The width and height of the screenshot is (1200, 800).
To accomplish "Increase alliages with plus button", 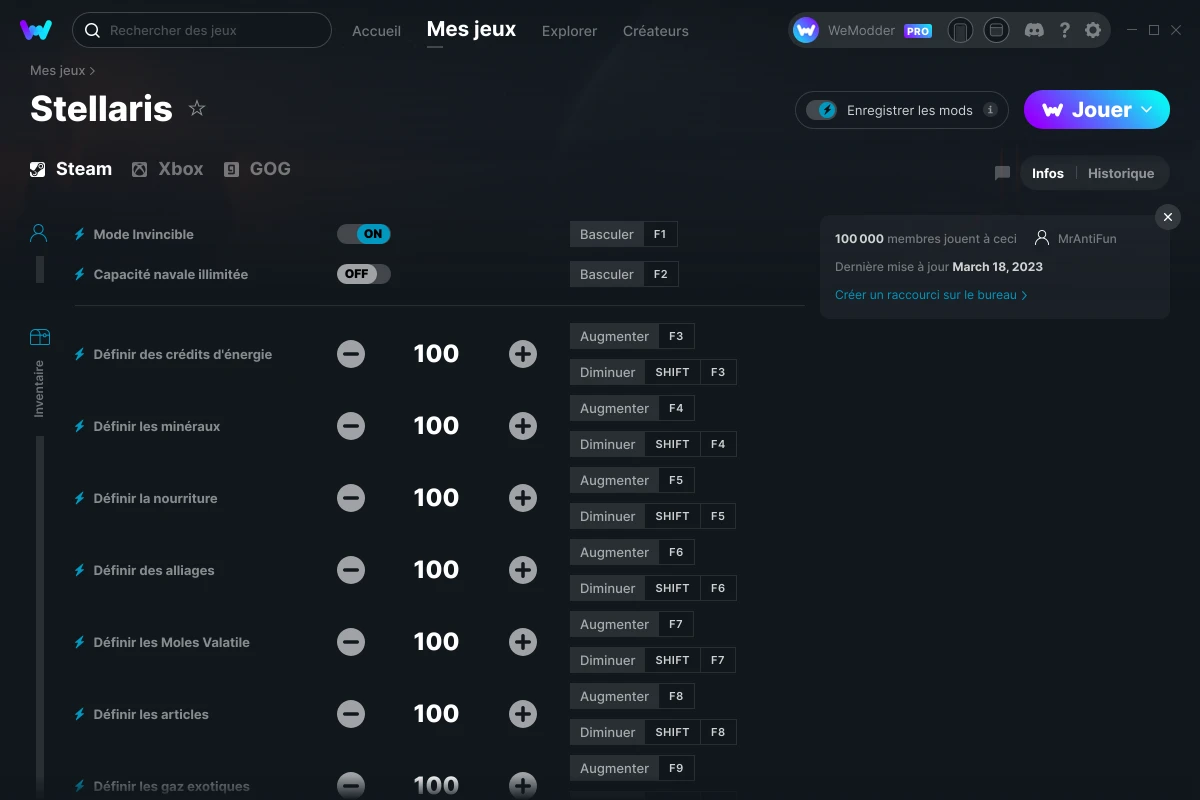I will point(523,570).
